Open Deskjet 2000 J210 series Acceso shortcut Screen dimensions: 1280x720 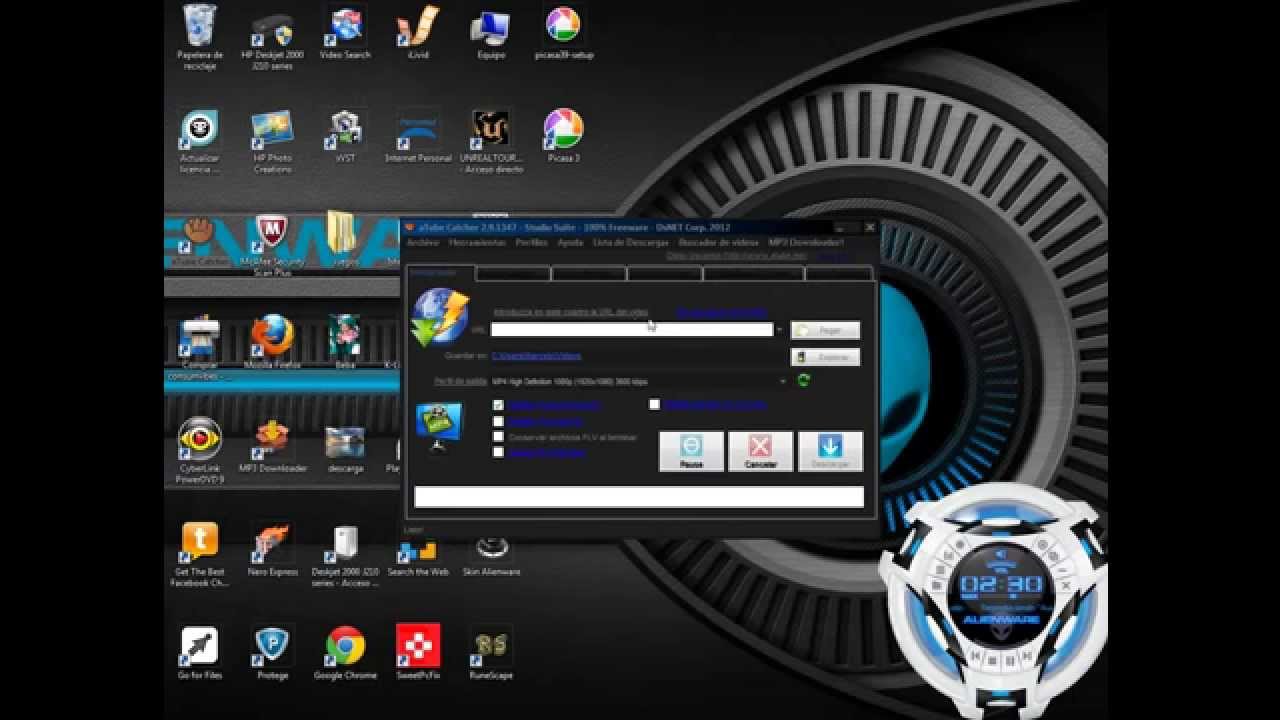[345, 555]
